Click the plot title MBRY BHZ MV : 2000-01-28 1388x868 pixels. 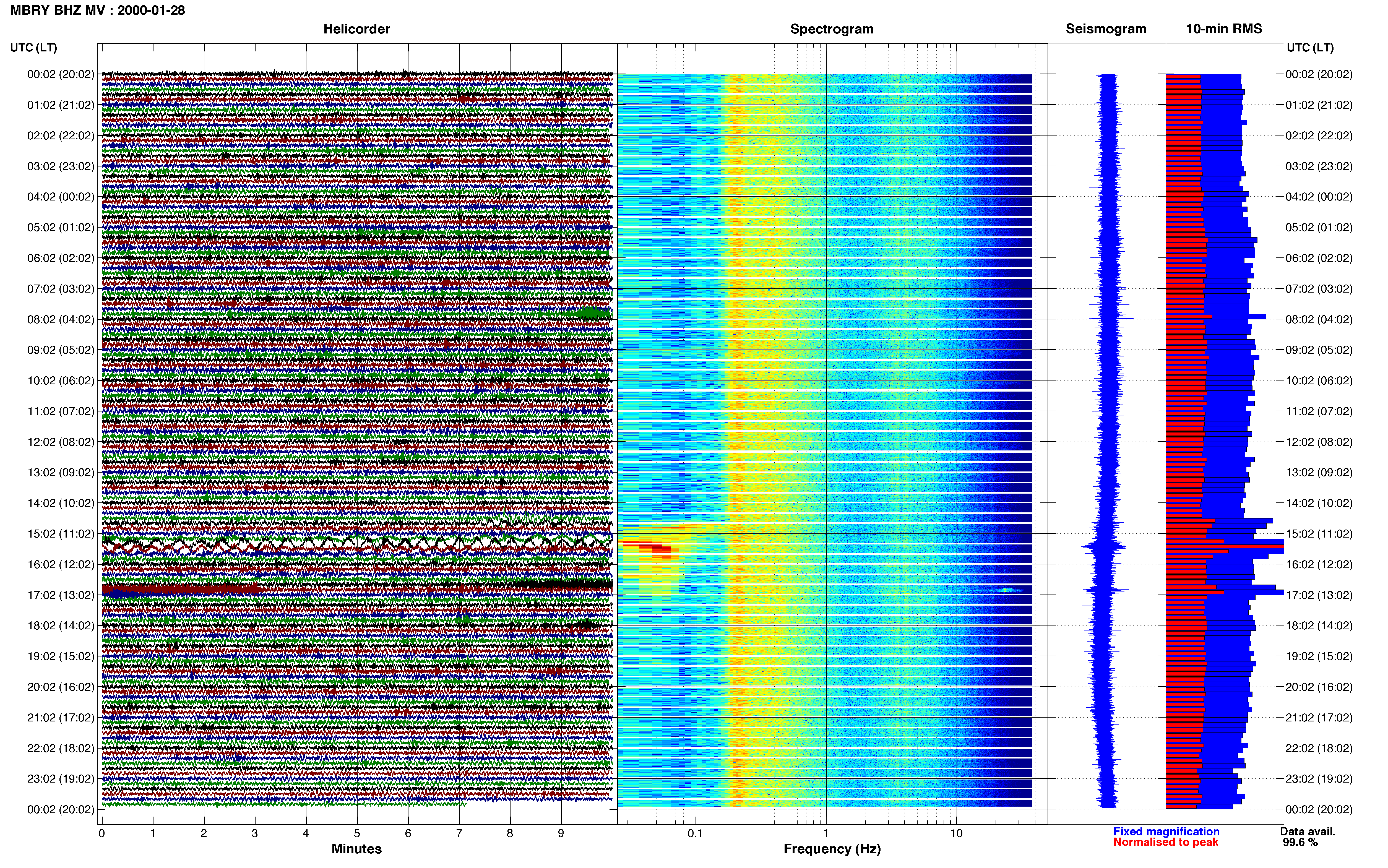tap(98, 10)
